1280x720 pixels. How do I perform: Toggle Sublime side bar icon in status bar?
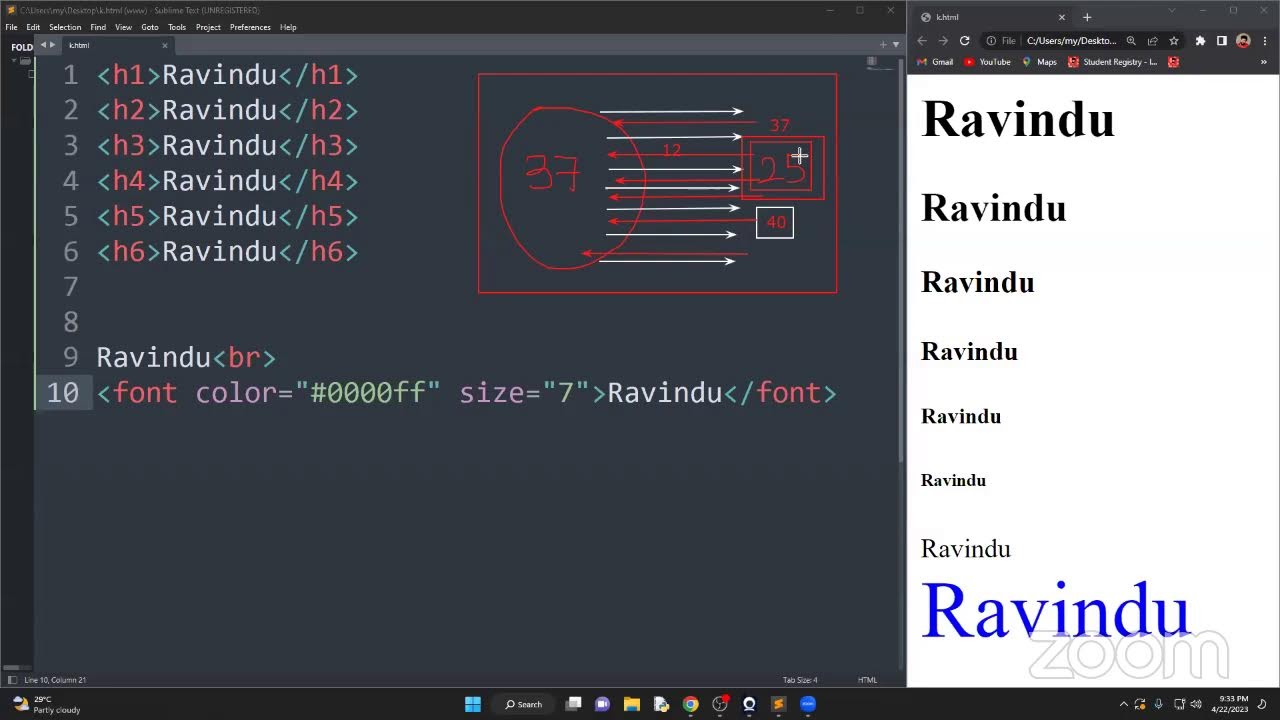tap(12, 680)
